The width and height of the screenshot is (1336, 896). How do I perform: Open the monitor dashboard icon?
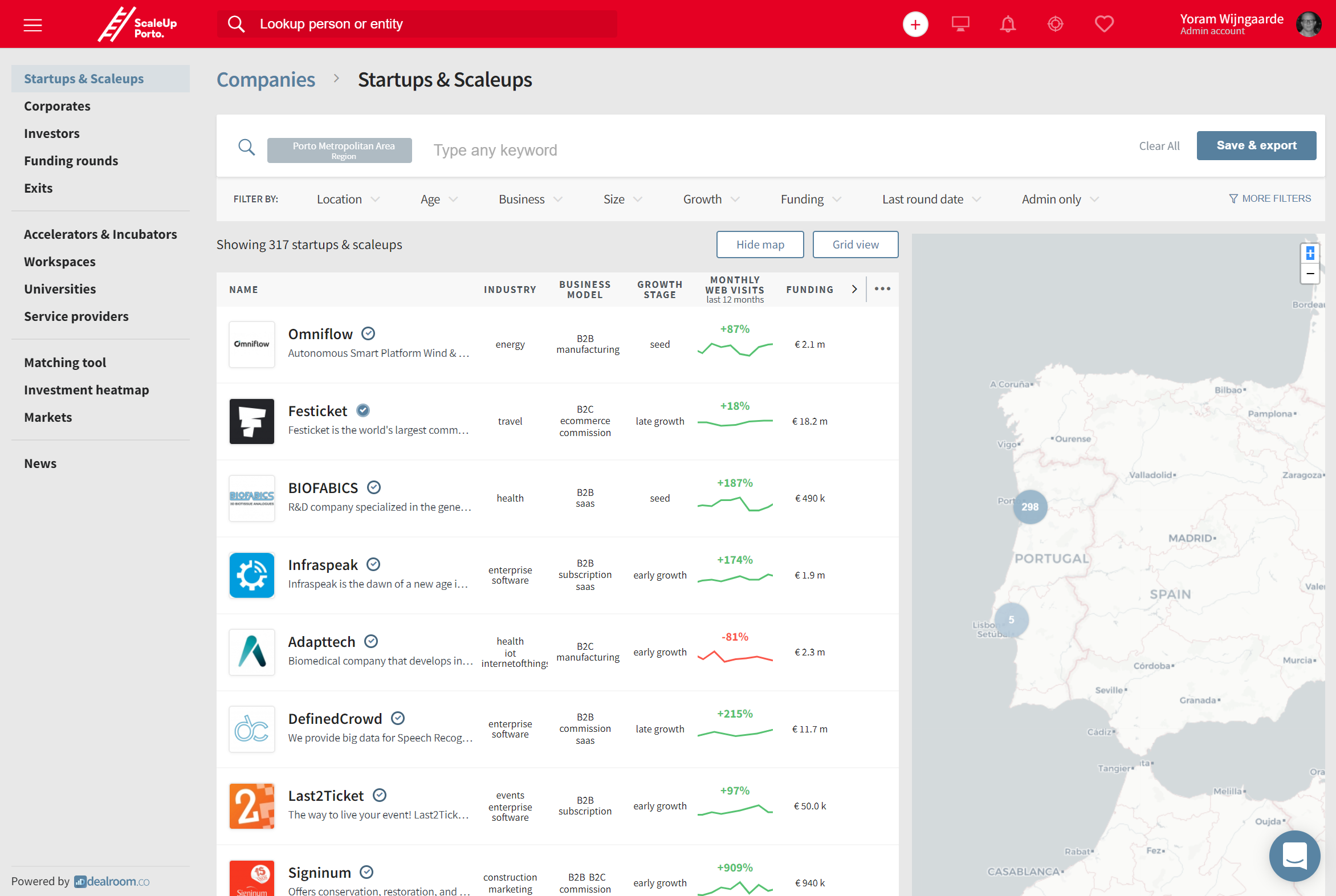(960, 24)
